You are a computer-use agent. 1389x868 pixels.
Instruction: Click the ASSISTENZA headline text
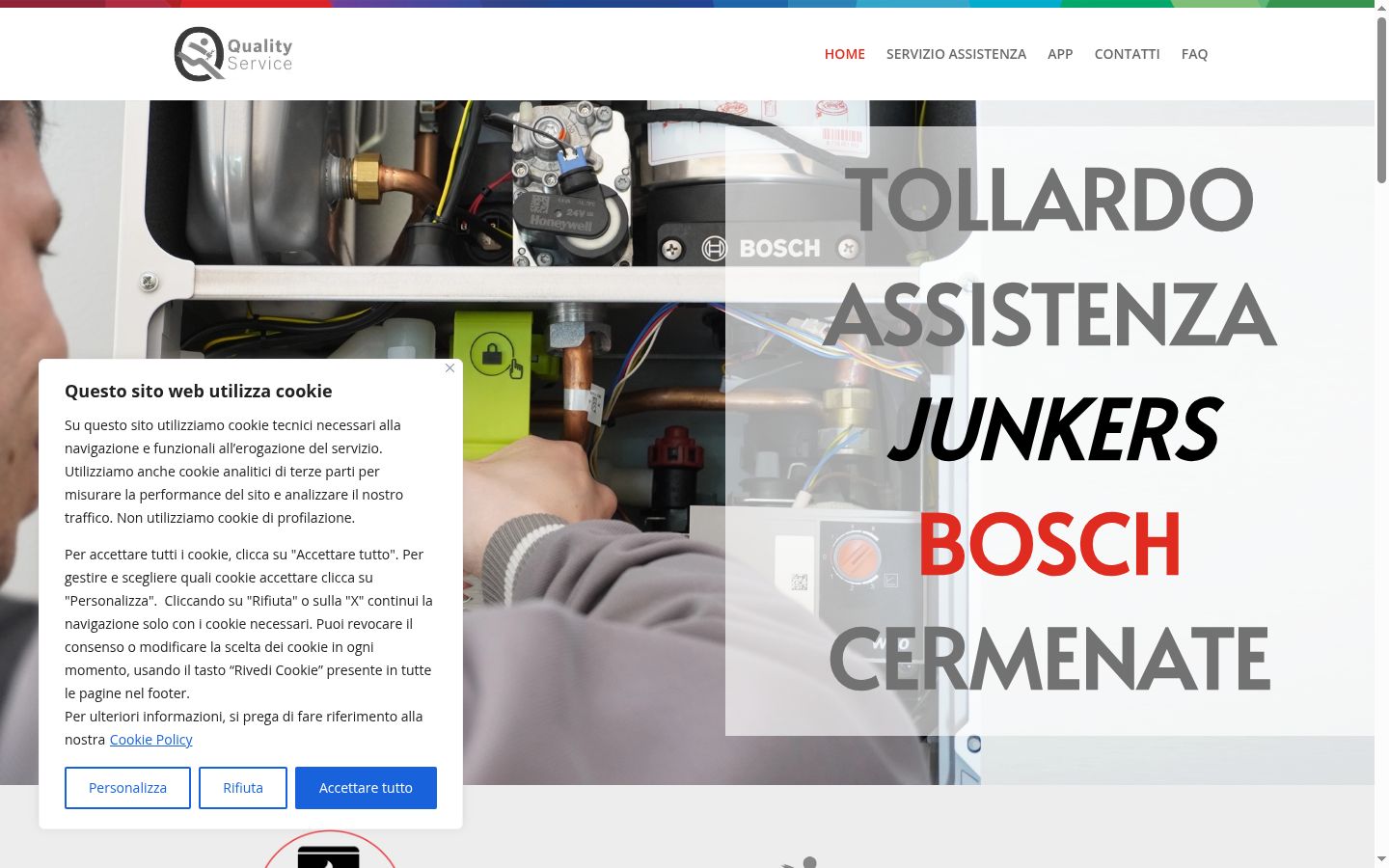(1049, 314)
